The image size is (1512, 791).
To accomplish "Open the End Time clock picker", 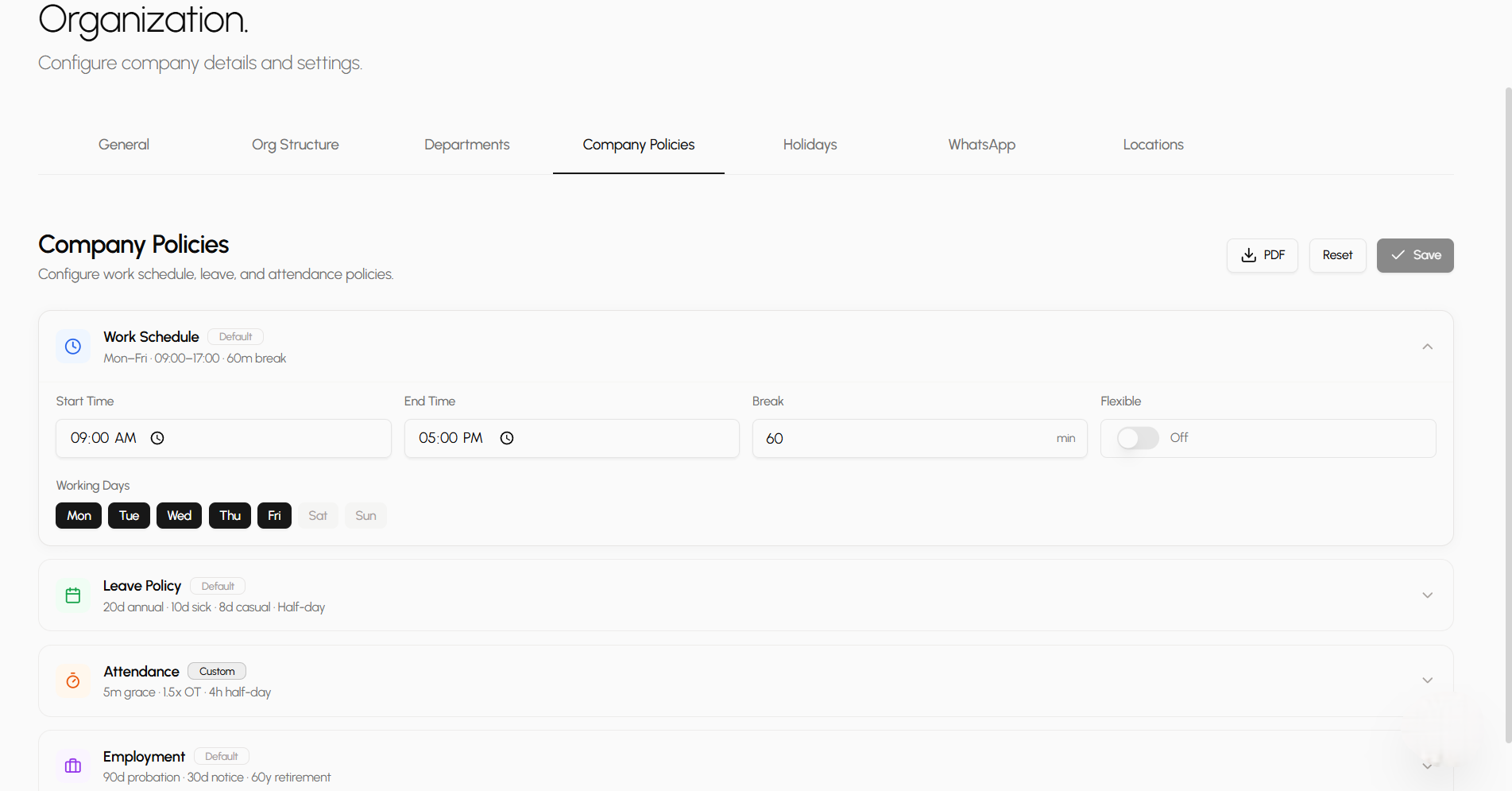I will pos(507,438).
